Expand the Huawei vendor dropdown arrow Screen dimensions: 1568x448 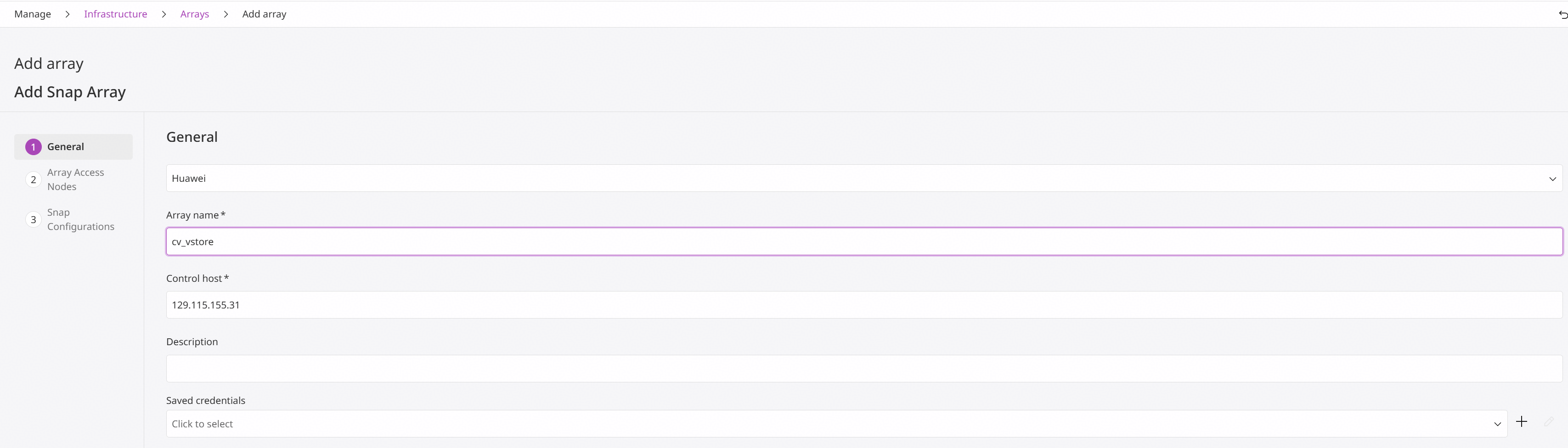coord(1552,179)
